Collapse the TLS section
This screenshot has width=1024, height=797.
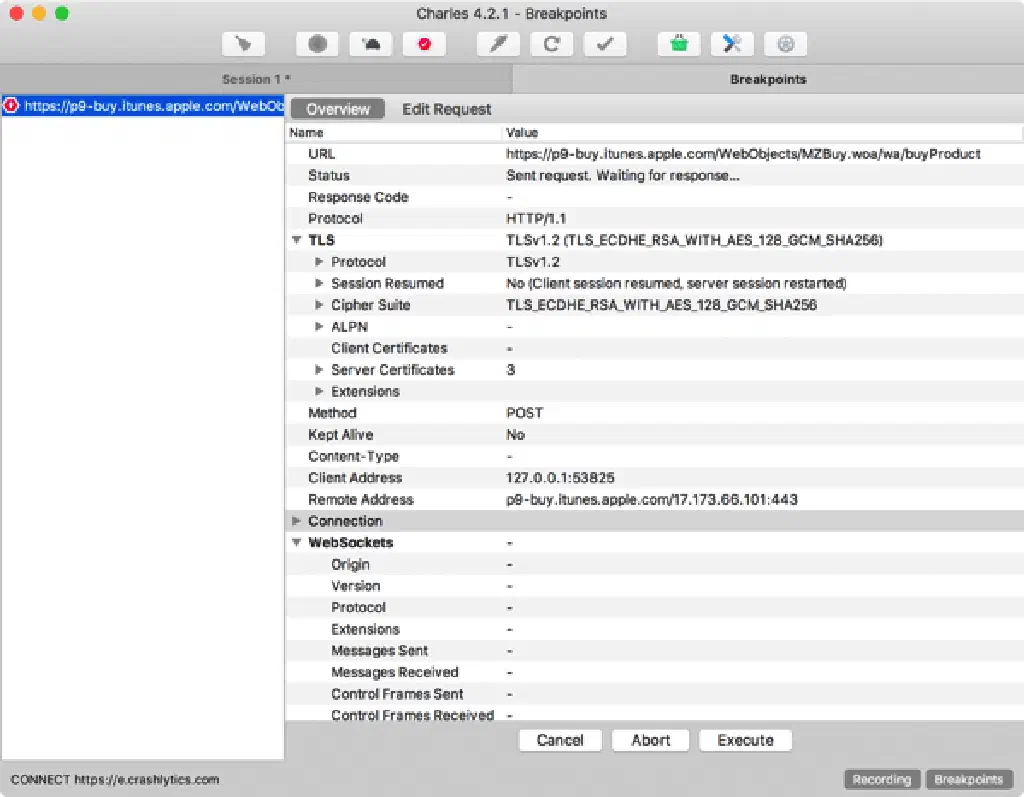pyautogui.click(x=296, y=241)
